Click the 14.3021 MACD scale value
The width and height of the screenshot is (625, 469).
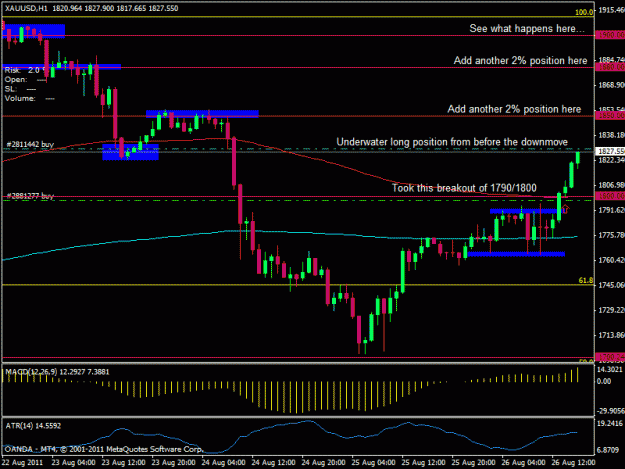click(610, 369)
